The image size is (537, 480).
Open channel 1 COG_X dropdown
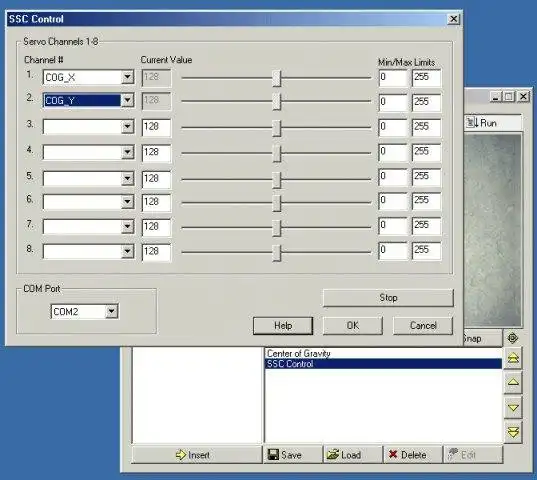click(127, 77)
